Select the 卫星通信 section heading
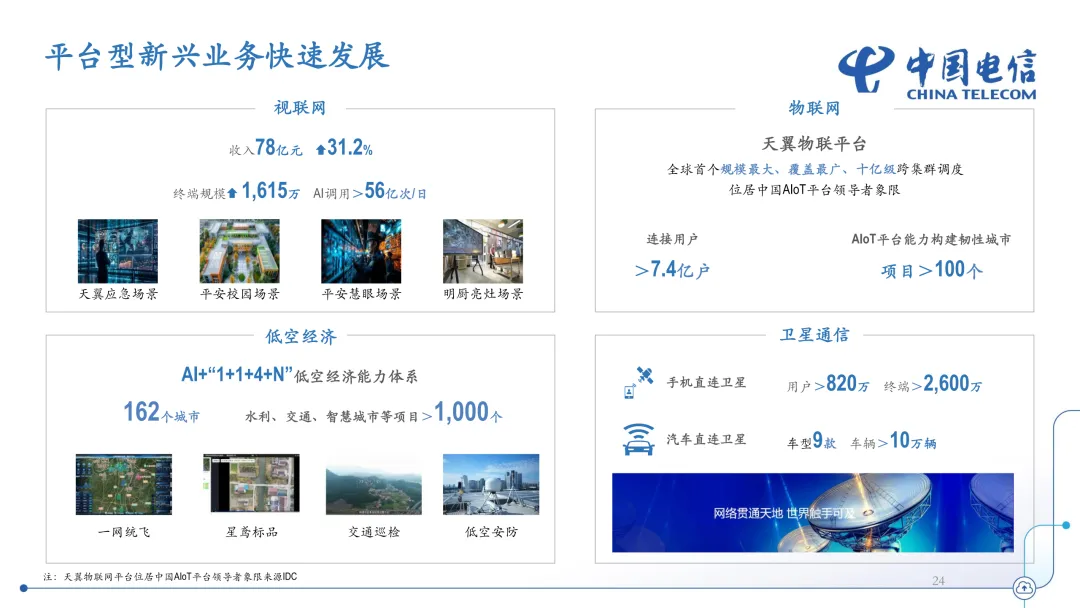This screenshot has height=608, width=1080. point(814,335)
